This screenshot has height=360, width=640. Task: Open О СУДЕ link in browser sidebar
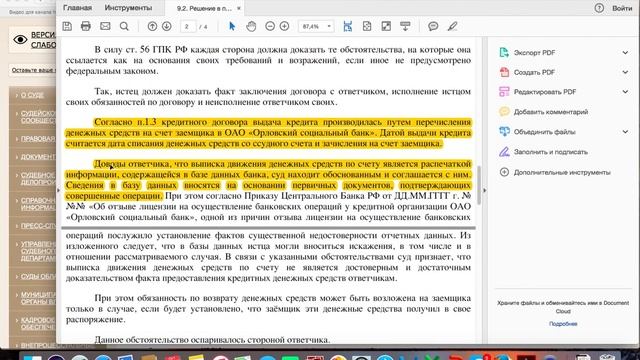pyautogui.click(x=32, y=95)
